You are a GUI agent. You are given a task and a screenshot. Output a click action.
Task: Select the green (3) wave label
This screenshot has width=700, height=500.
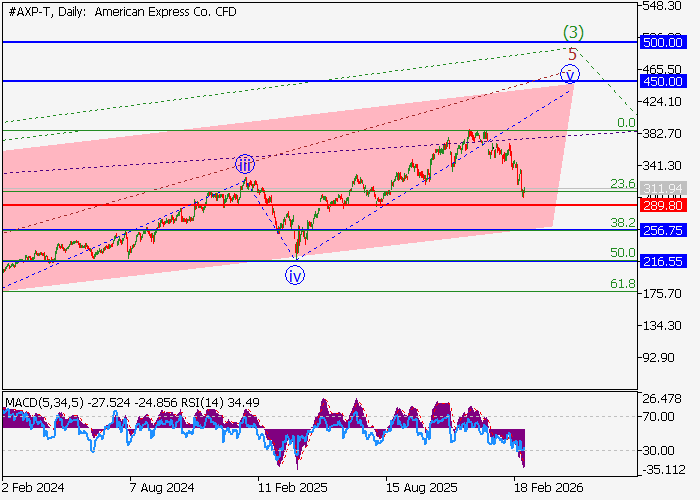pos(570,32)
